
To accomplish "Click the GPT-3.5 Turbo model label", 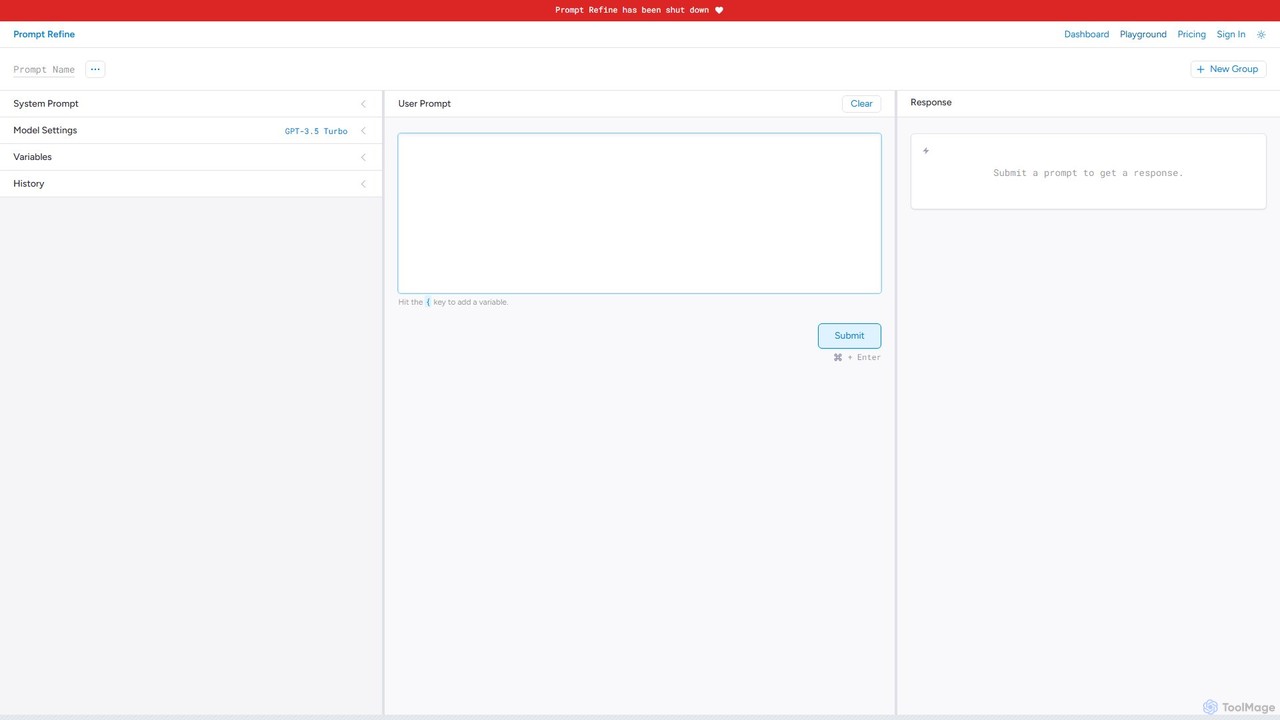I will (x=316, y=131).
